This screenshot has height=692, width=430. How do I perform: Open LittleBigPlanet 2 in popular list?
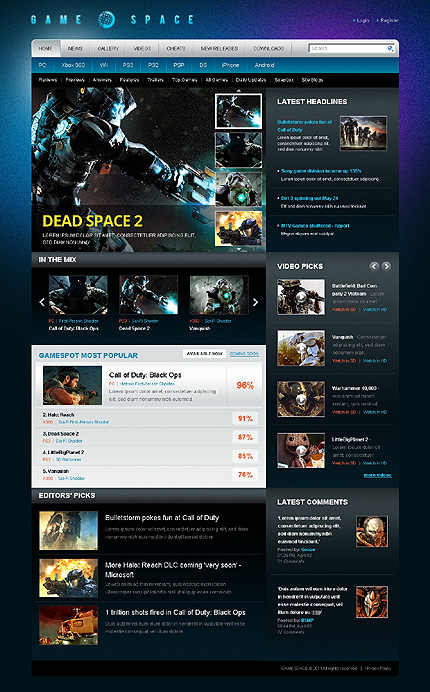pyautogui.click(x=63, y=452)
